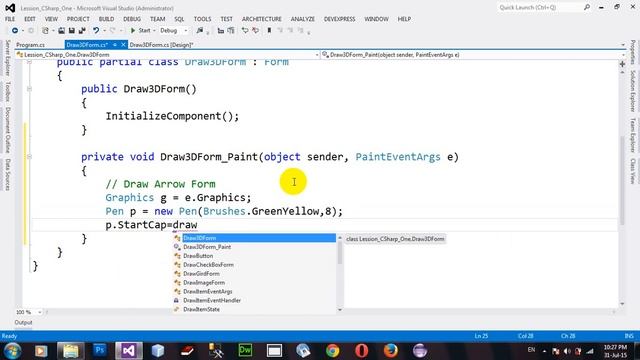640x360 pixels.
Task: Open the FILE menu
Action: [x=10, y=19]
